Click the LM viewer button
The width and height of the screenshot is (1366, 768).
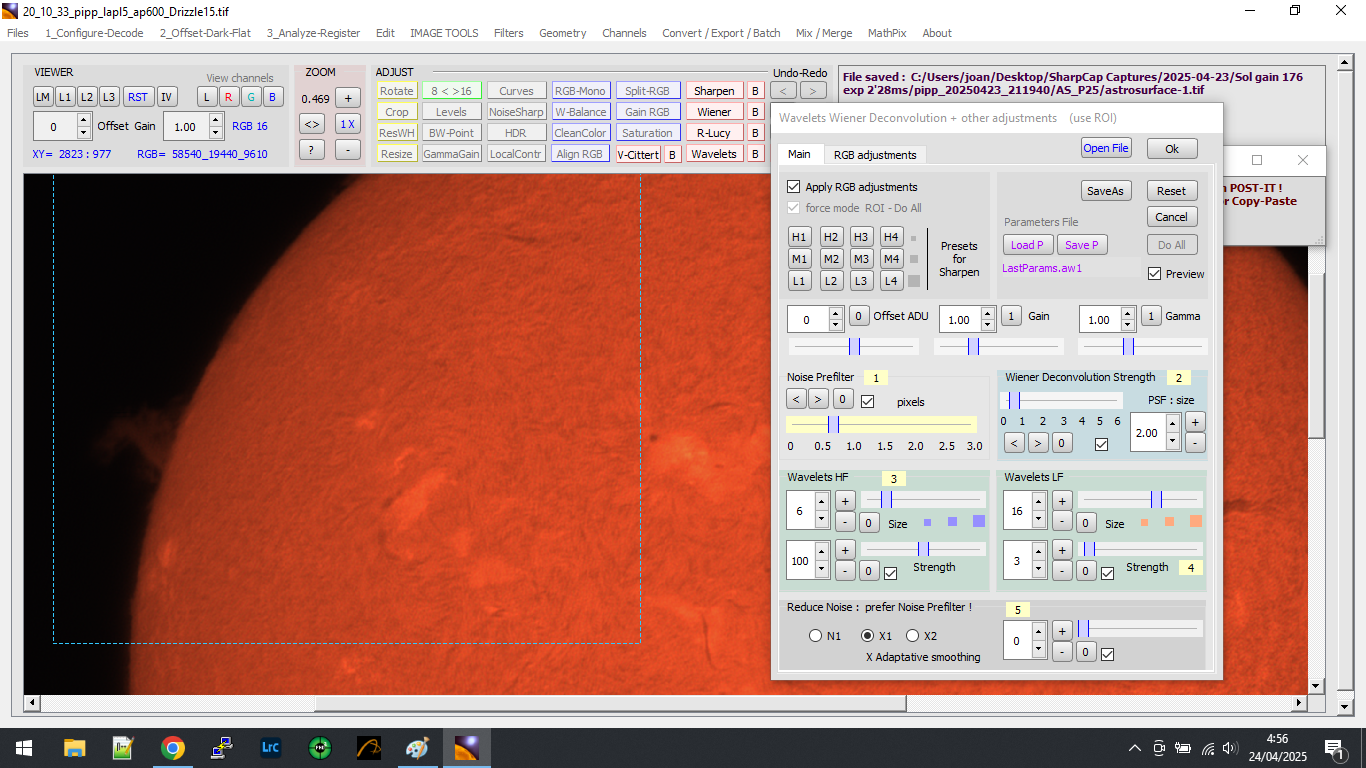pos(42,97)
